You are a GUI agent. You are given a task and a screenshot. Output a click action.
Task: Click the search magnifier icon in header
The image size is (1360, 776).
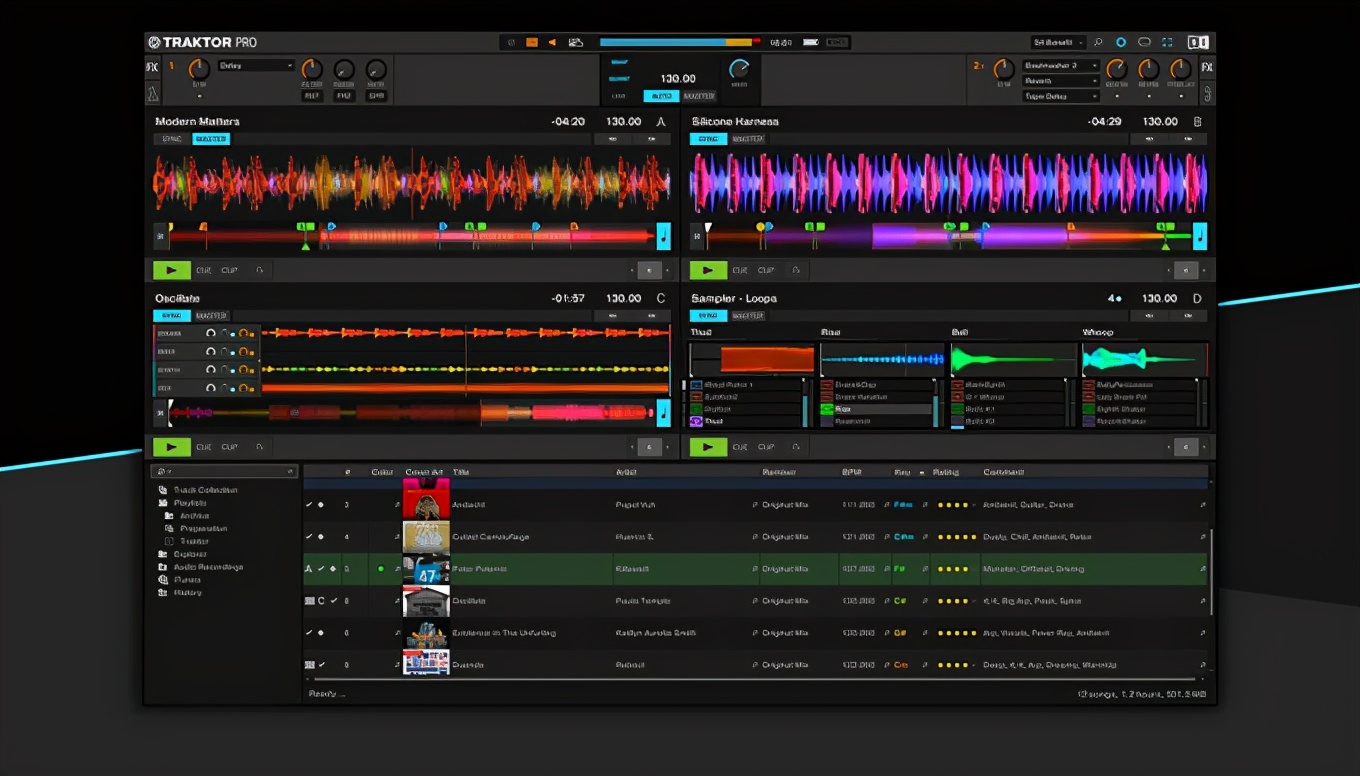click(1098, 43)
